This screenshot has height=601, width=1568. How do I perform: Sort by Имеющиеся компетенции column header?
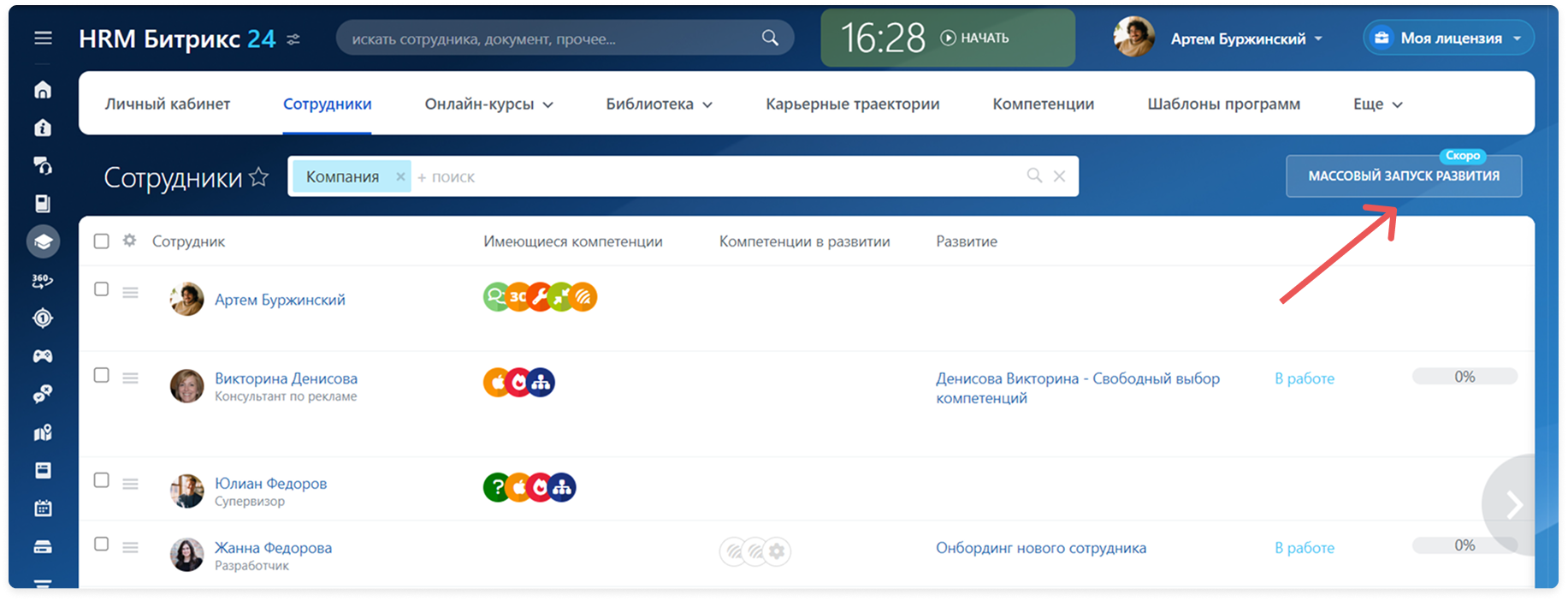[572, 241]
